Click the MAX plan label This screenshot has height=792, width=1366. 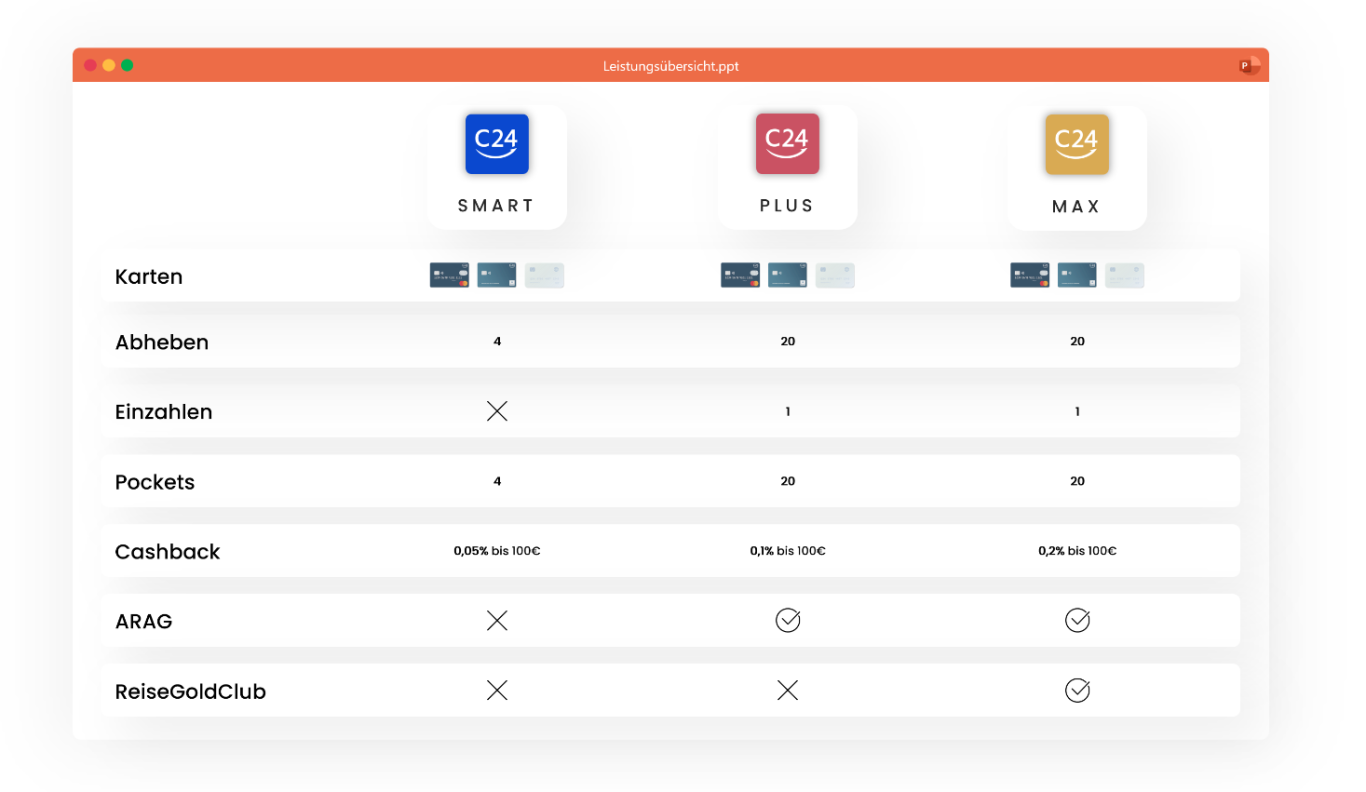1077,206
